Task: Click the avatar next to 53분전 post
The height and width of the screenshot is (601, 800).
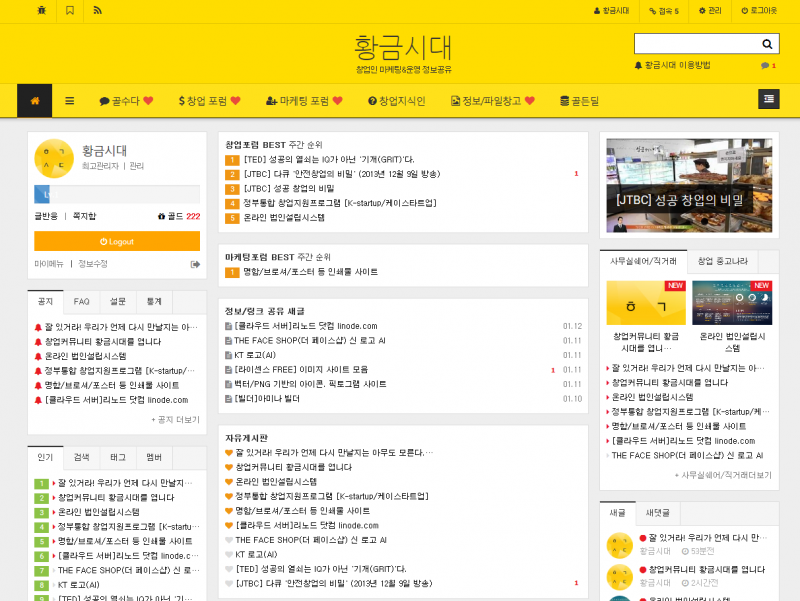Action: [x=619, y=545]
